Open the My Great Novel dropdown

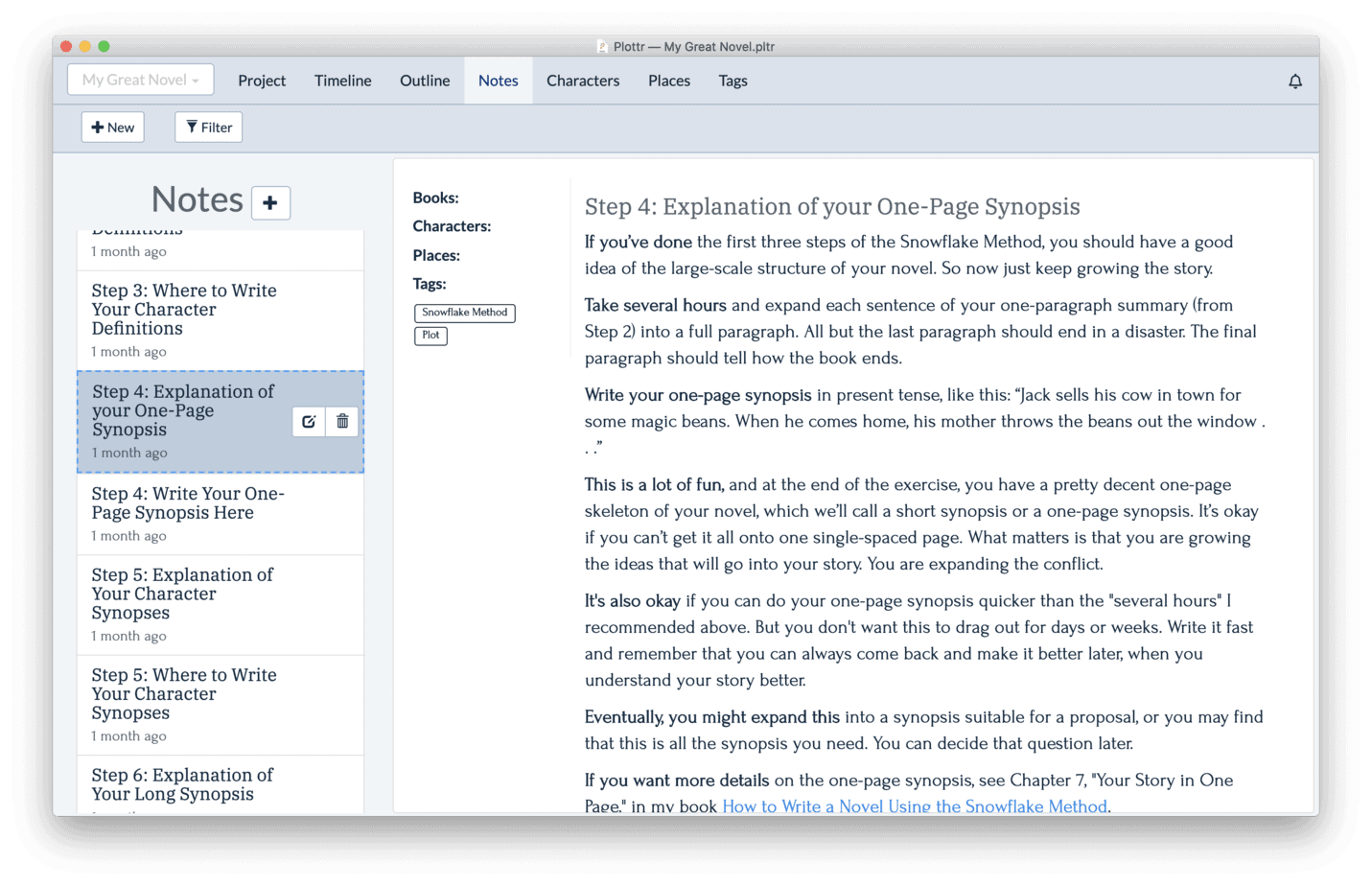[x=141, y=80]
